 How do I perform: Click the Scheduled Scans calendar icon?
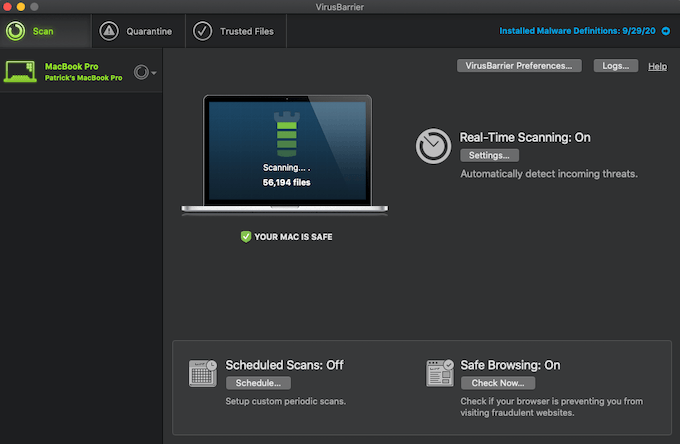point(203,373)
